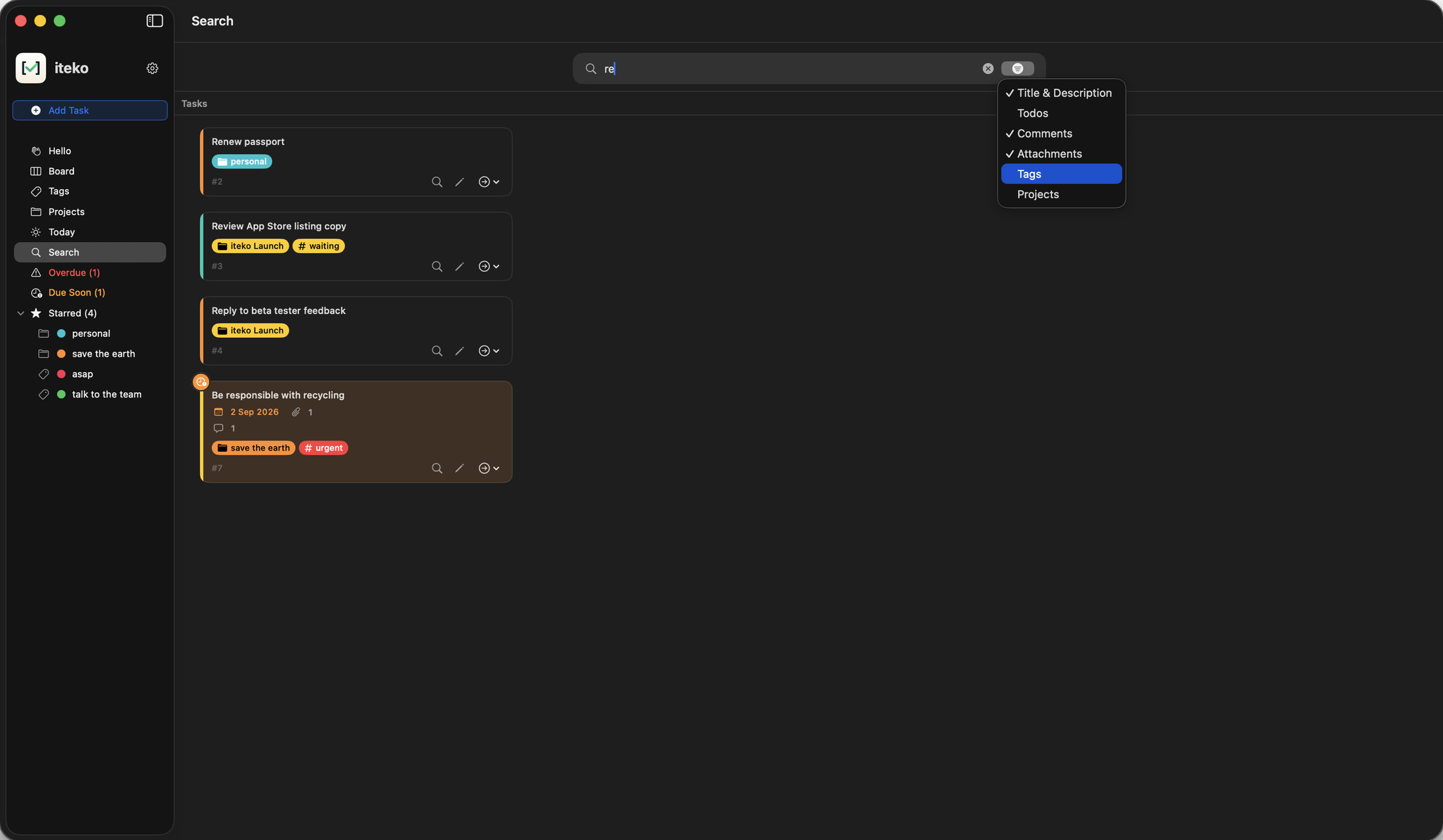Click due soon badge on recycling task
This screenshot has width=1443, height=840.
pos(201,382)
